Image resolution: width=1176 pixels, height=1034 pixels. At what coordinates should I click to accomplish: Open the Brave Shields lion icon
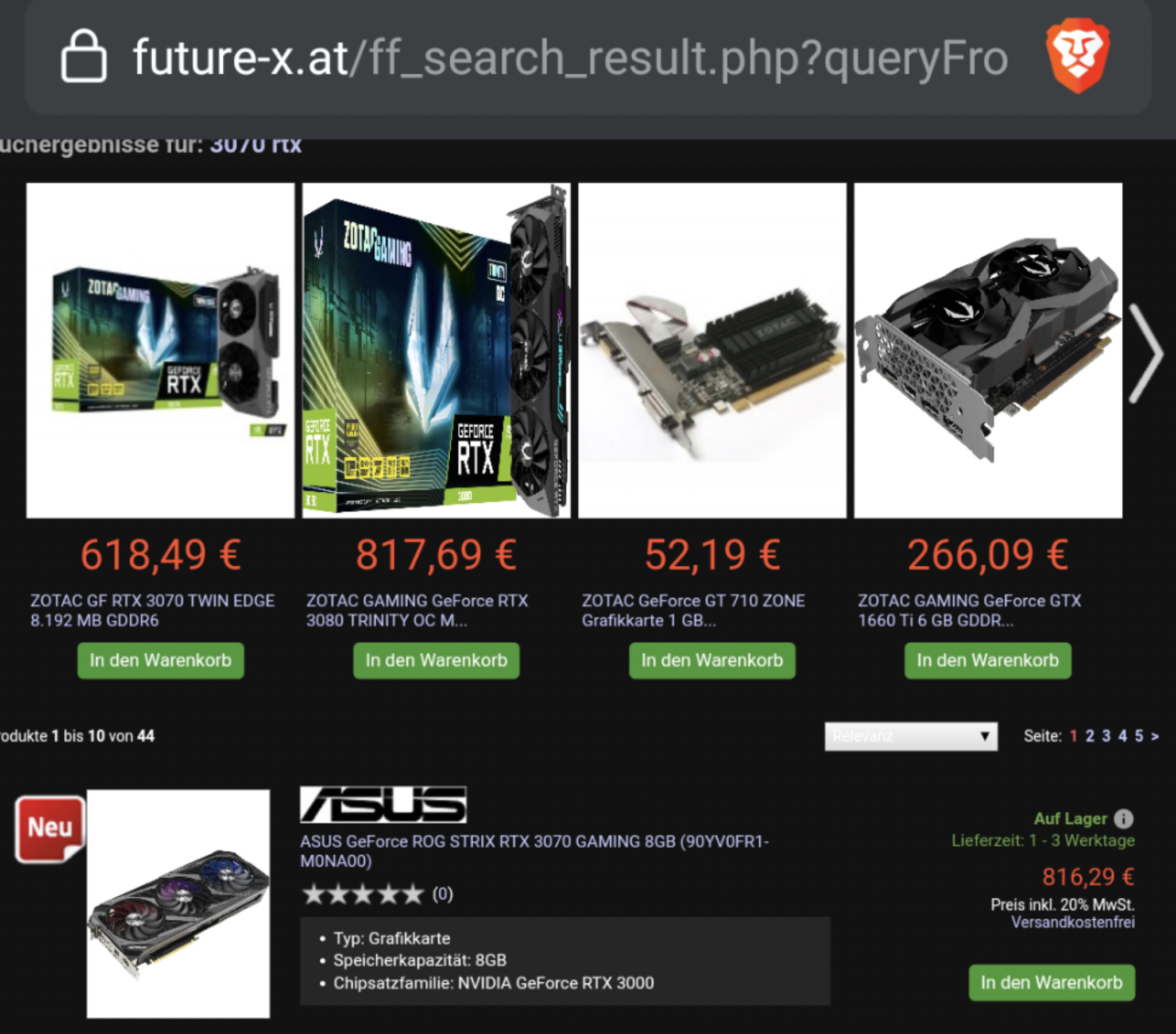tap(1078, 58)
